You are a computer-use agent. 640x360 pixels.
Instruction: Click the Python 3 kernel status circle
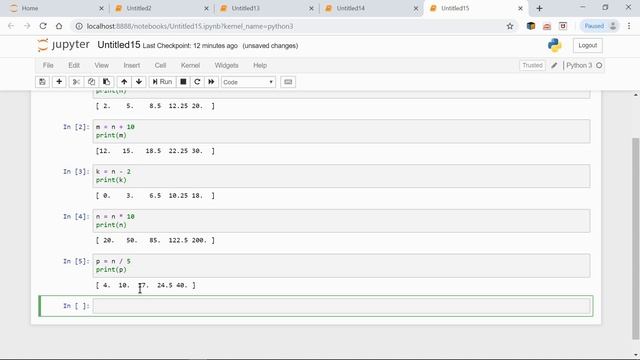(x=599, y=65)
